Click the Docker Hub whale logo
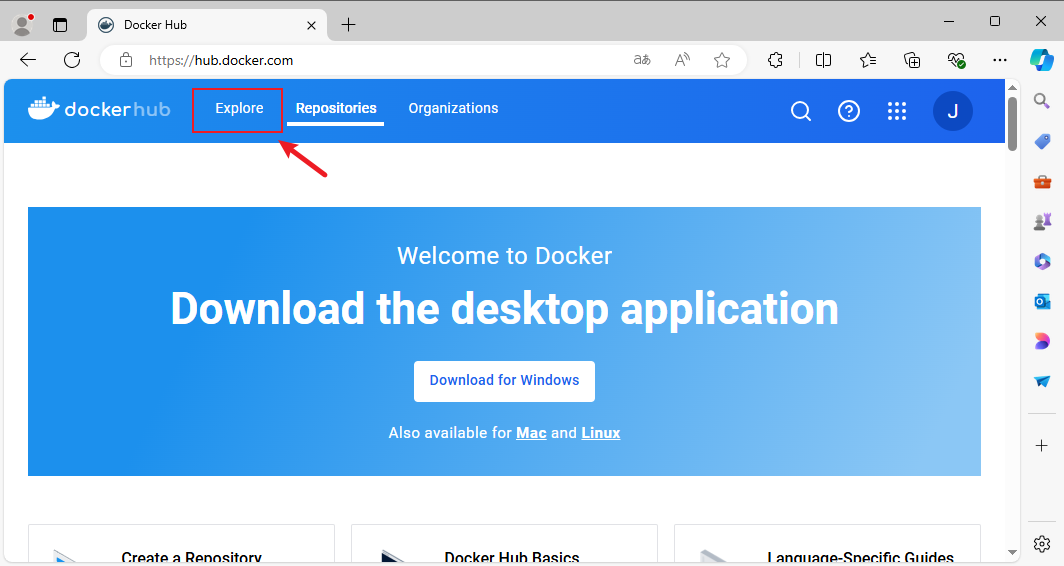Viewport: 1064px width, 566px height. pyautogui.click(x=99, y=109)
